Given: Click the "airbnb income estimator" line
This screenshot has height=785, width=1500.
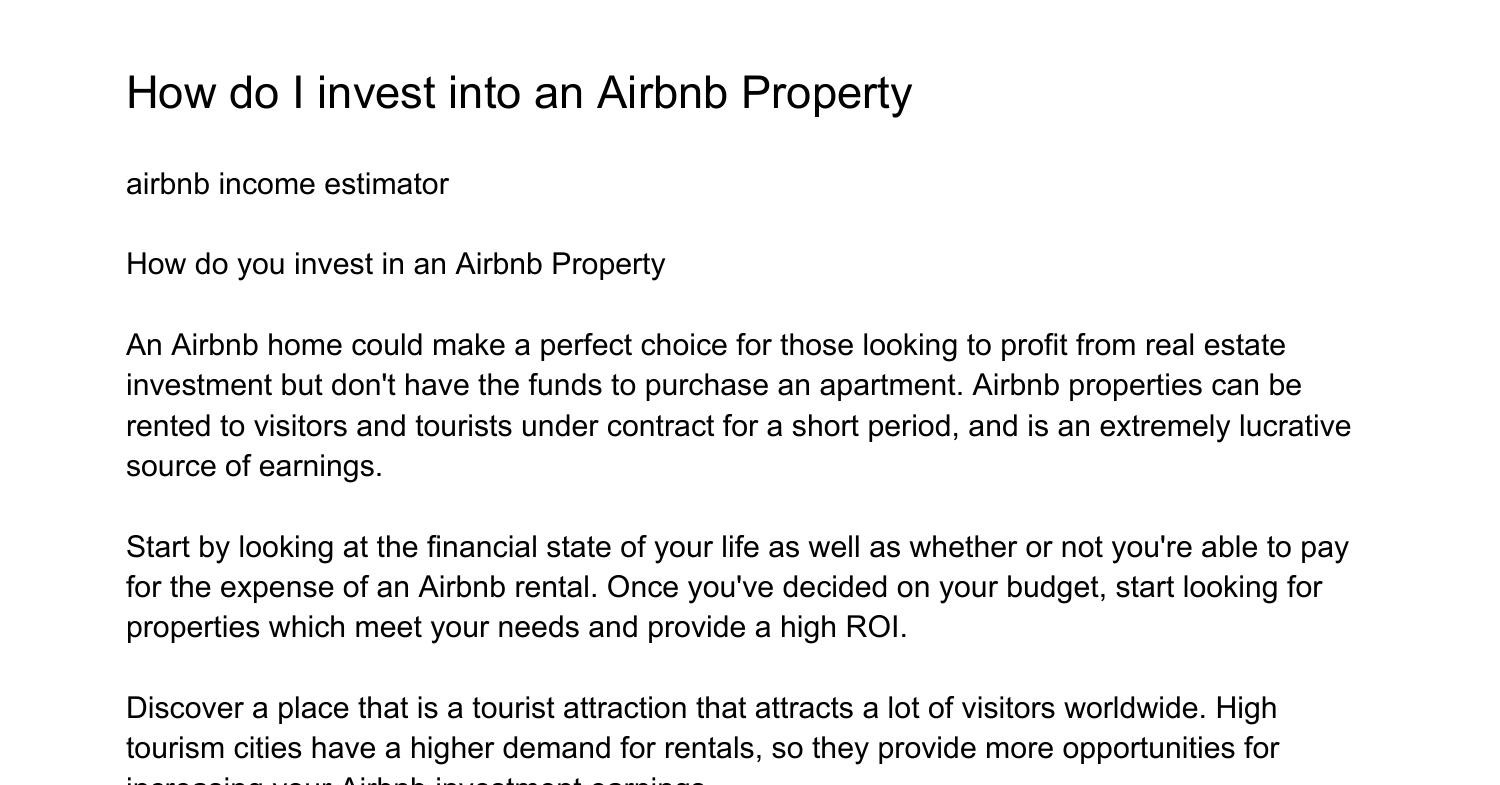Looking at the screenshot, I should click(287, 184).
